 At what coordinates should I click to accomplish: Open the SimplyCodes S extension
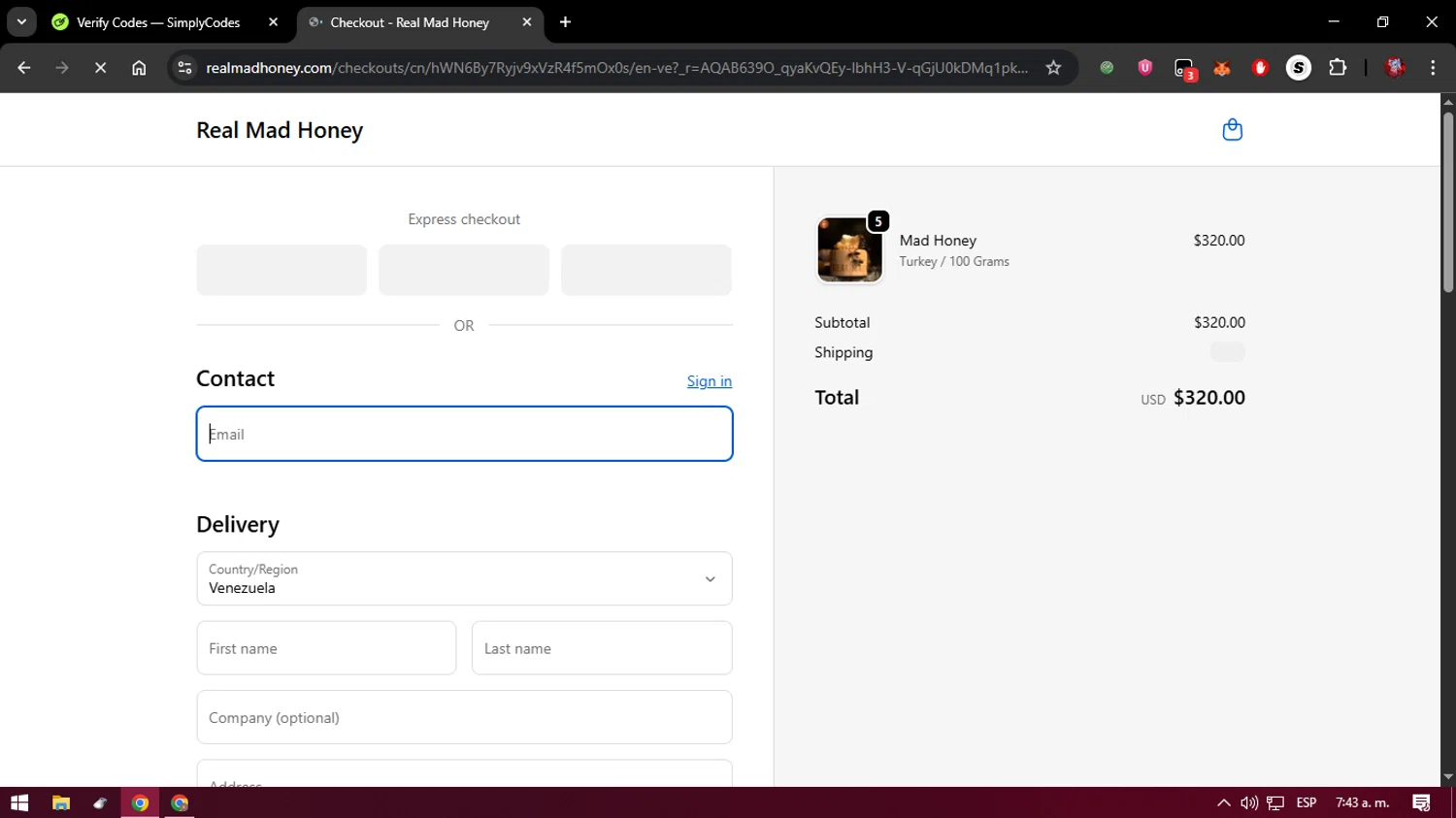1299,68
